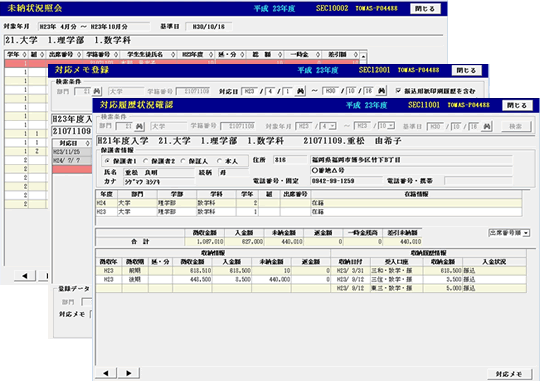Click history row with 収納金額 5,000
The height and width of the screenshot is (381, 540).
point(428,288)
